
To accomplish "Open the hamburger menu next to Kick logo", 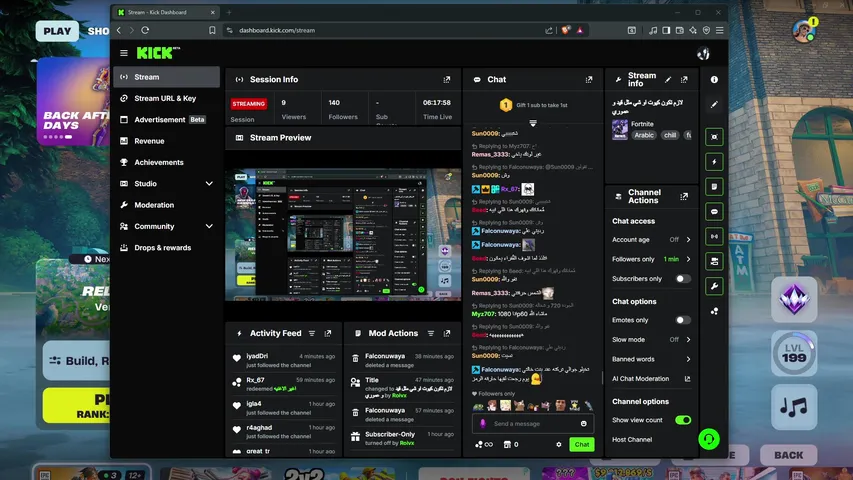I will coord(124,53).
